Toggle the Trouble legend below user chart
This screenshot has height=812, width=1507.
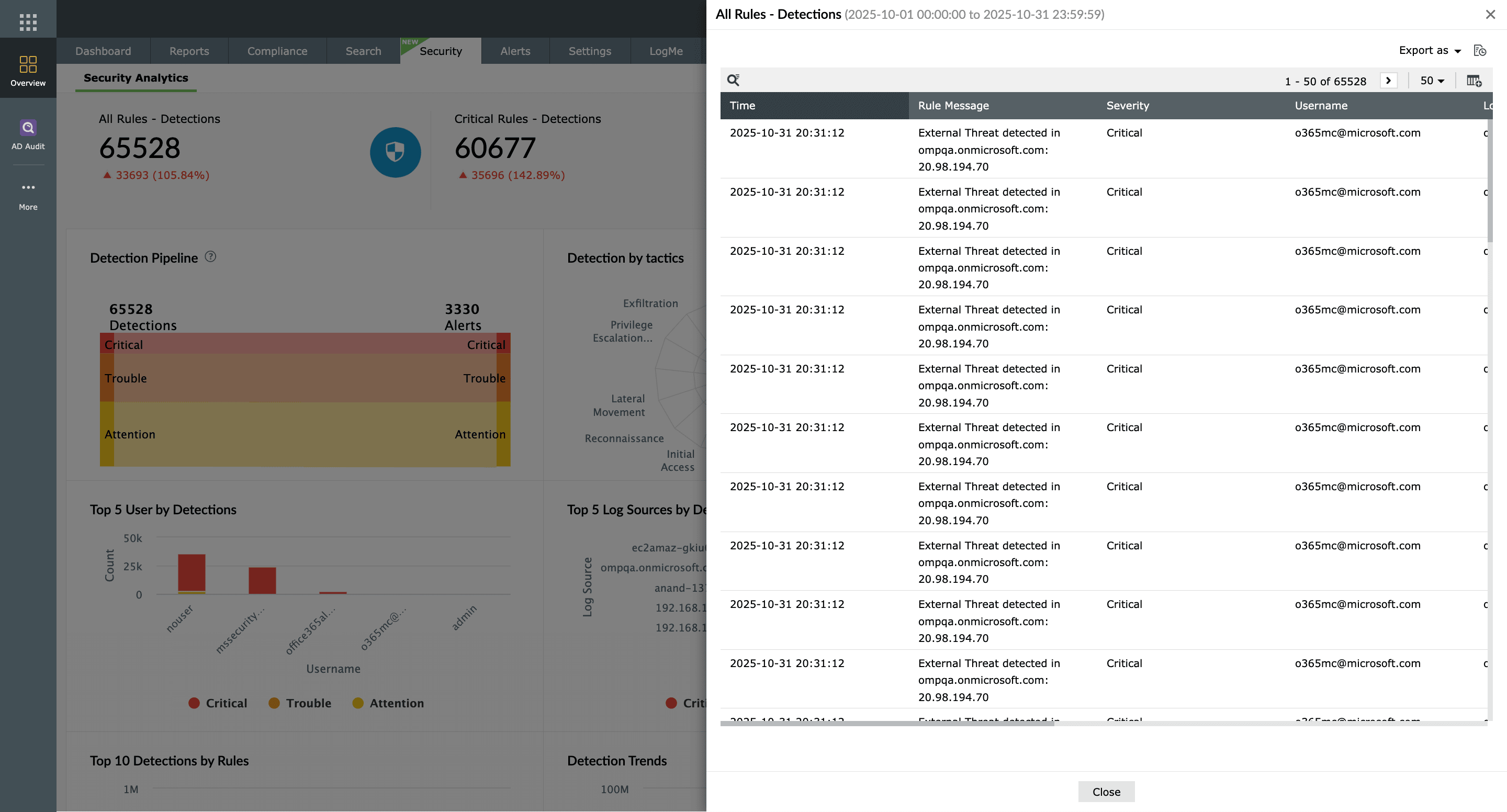(x=299, y=703)
